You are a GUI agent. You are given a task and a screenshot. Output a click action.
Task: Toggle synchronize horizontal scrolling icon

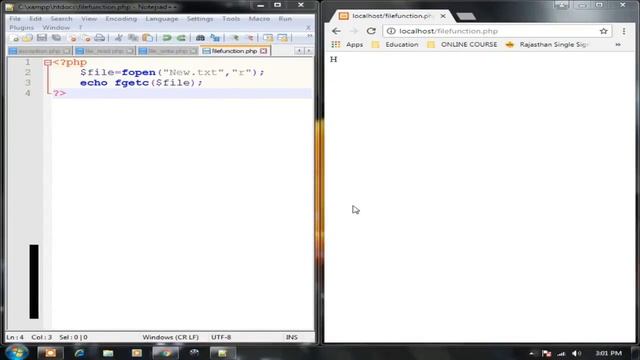[282, 38]
